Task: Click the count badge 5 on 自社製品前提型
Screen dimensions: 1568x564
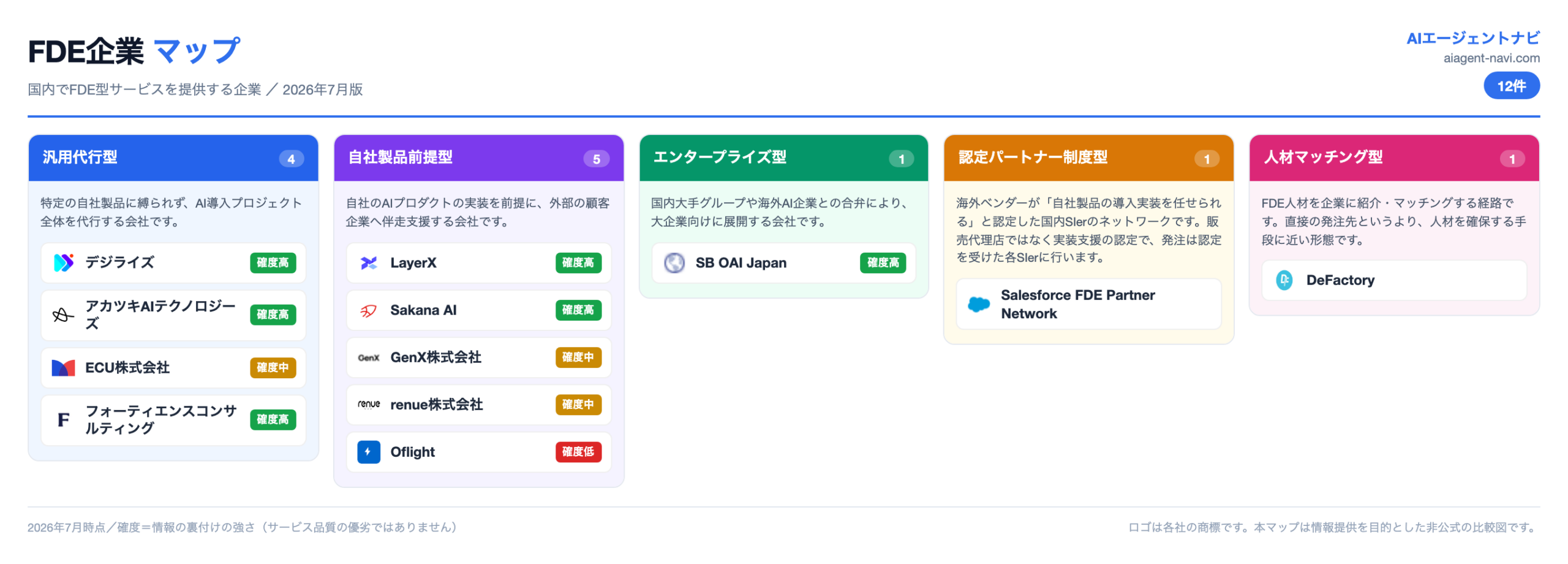Action: (x=596, y=159)
